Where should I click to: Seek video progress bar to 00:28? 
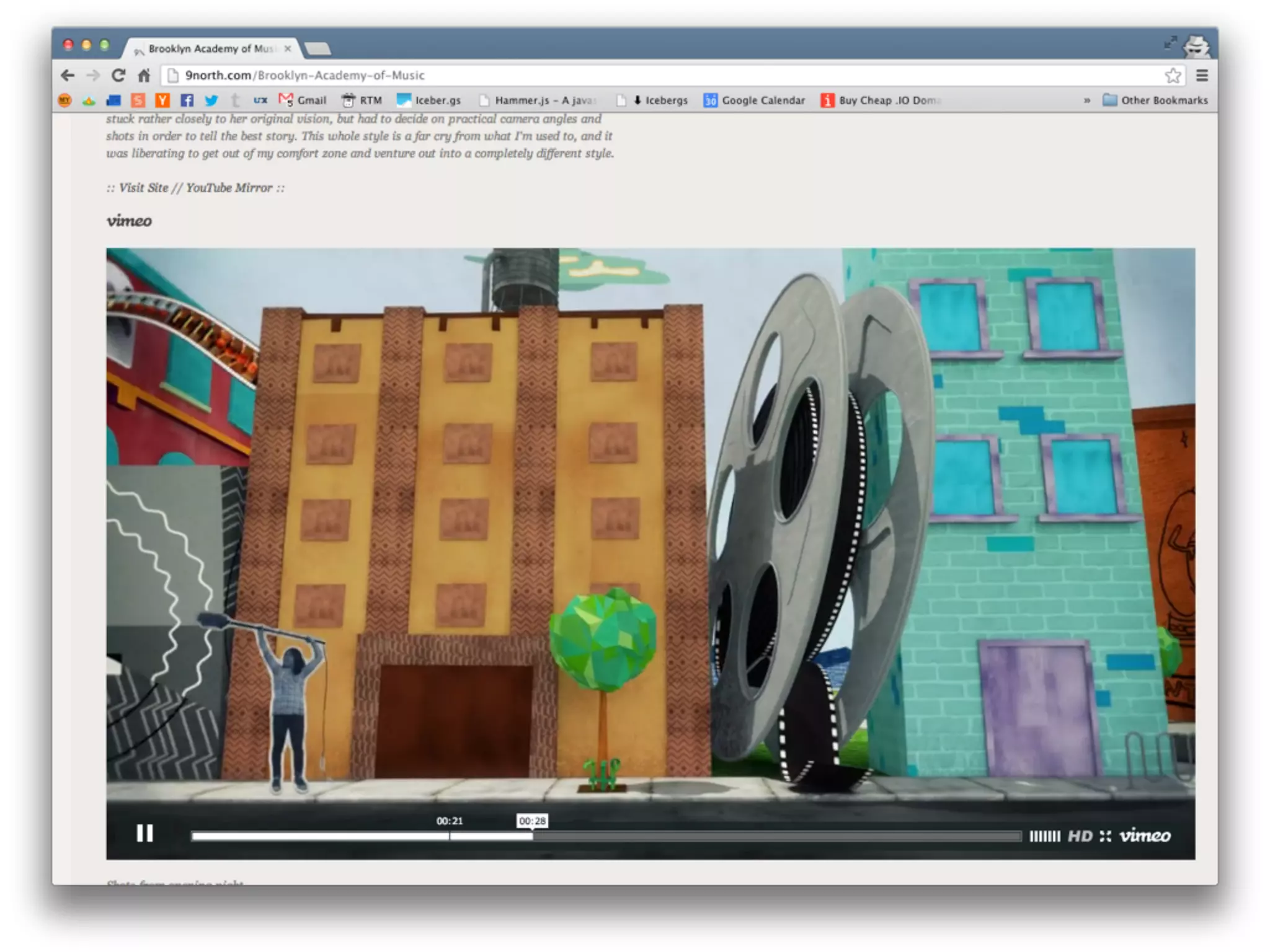coord(532,836)
